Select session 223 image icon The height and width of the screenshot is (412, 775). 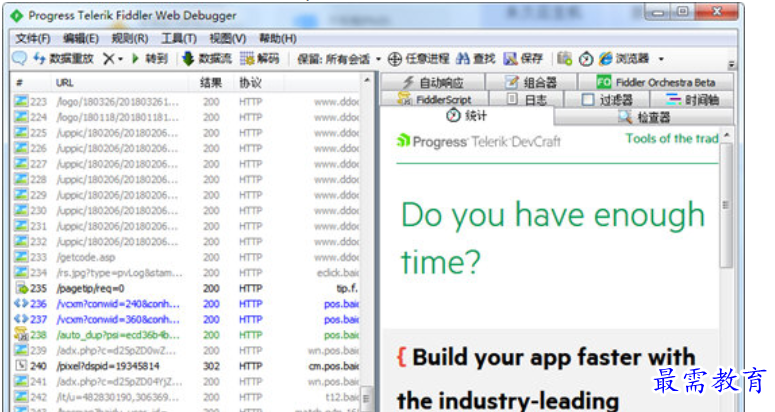pyautogui.click(x=21, y=101)
